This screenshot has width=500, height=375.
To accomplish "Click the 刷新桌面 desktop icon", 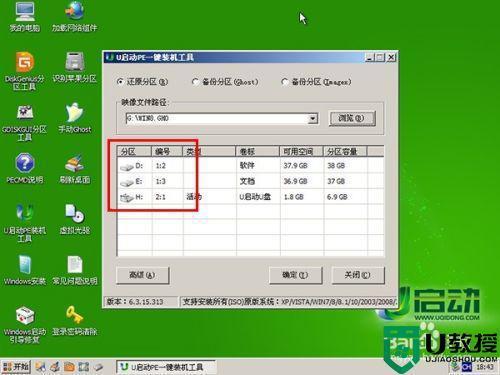I will 75,168.
